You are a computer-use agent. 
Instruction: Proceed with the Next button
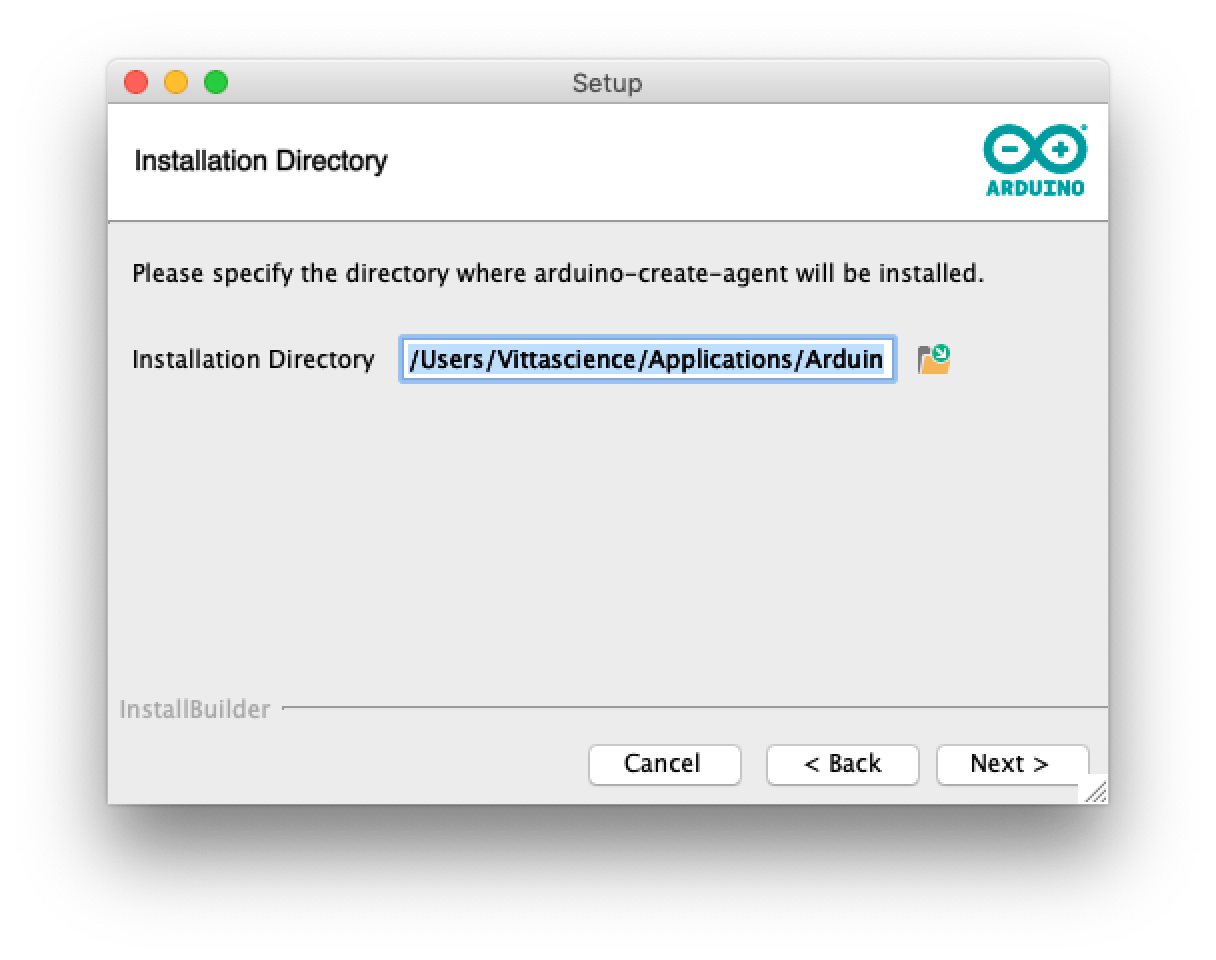(x=1011, y=764)
